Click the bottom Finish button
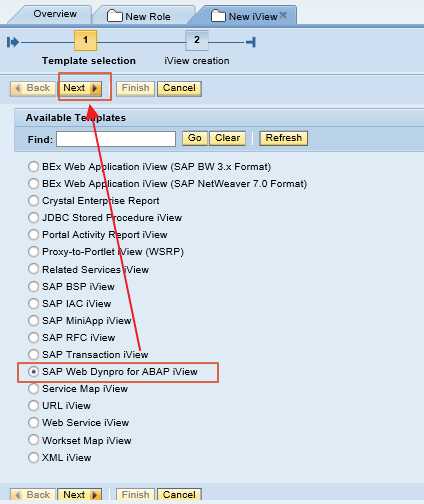Screen dimensions: 424x504 (135, 494)
